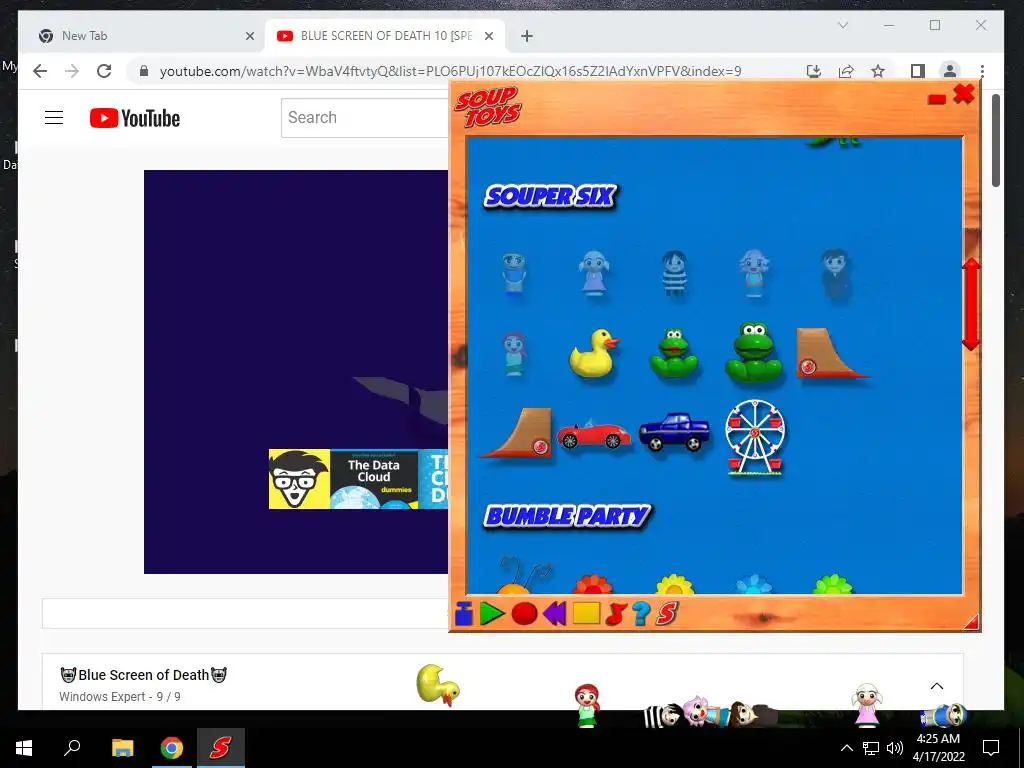The height and width of the screenshot is (768, 1024).
Task: Click the install app icon in address bar
Action: (x=814, y=71)
